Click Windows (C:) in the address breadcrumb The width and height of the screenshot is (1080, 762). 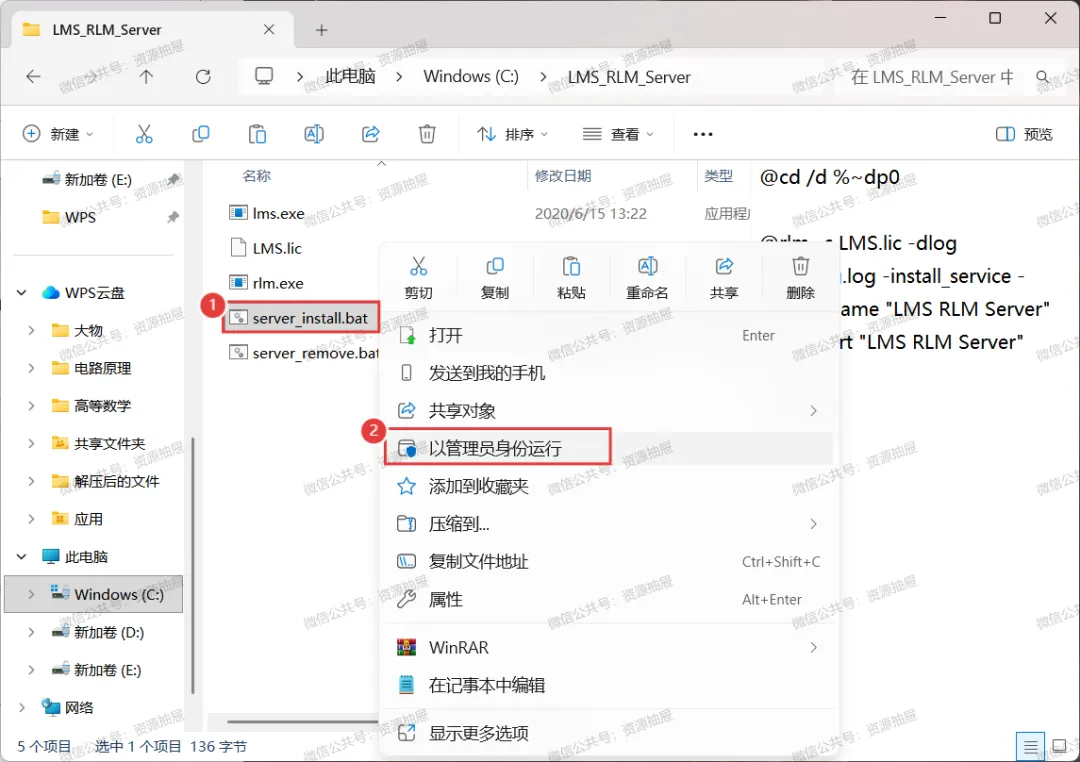pos(471,76)
